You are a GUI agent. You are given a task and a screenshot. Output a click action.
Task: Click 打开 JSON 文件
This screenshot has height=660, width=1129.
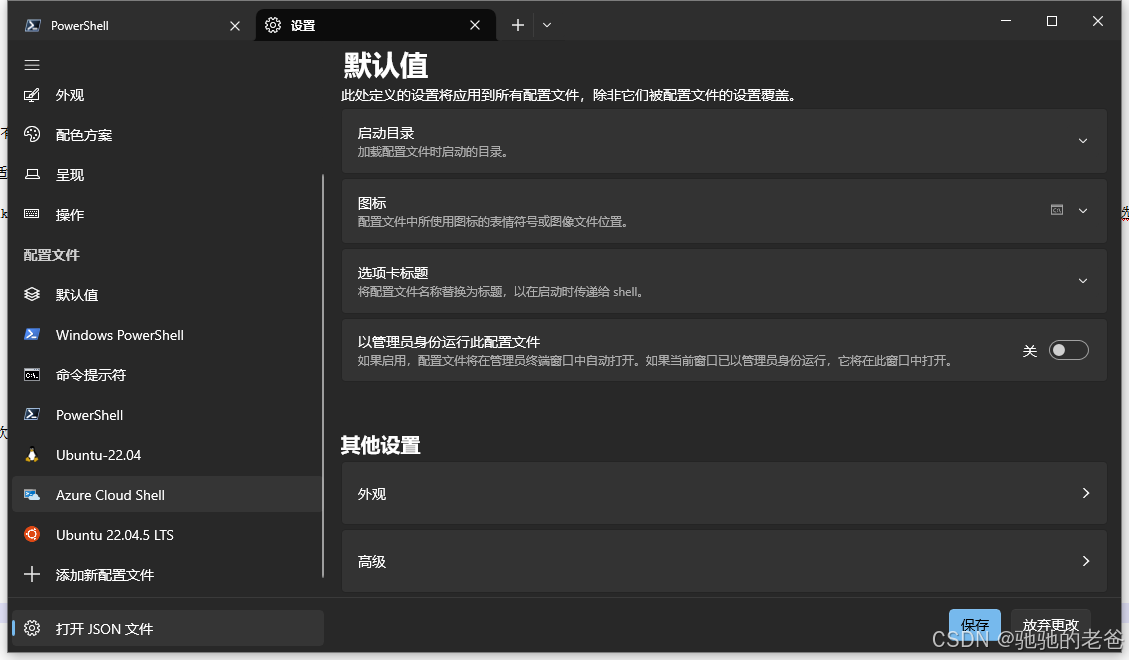[x=167, y=628]
